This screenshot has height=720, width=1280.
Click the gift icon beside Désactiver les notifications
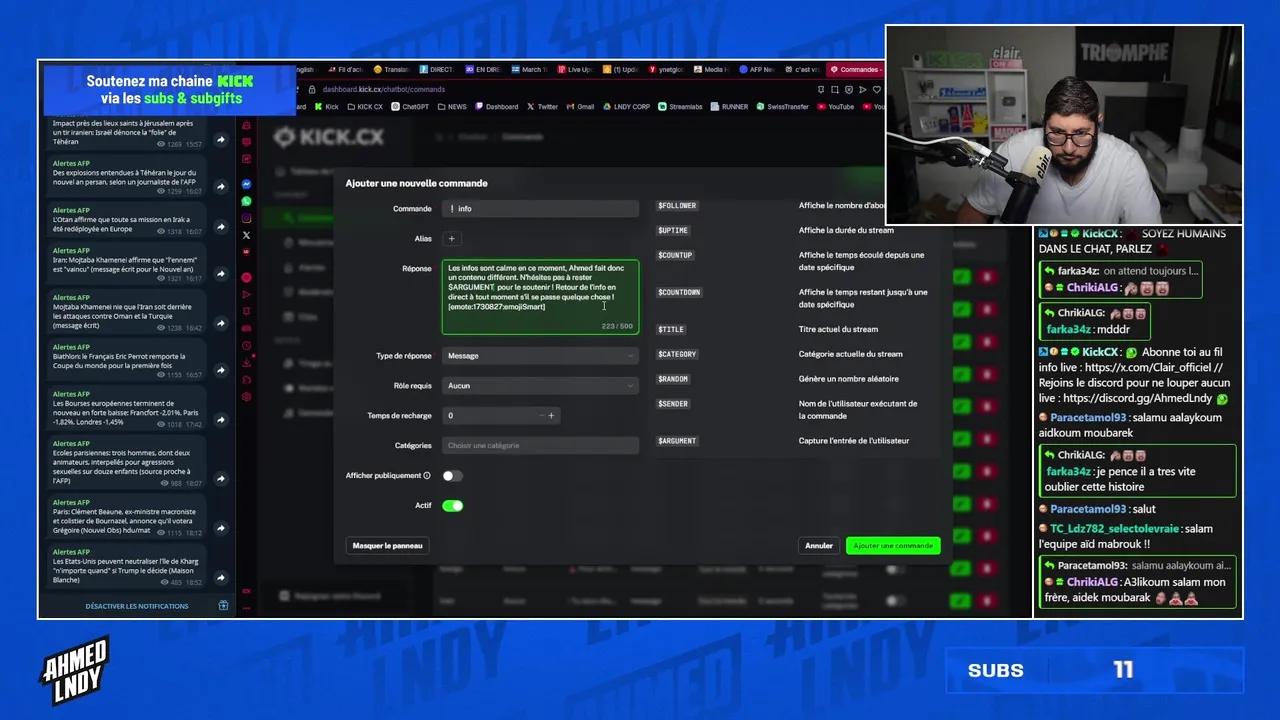[223, 606]
